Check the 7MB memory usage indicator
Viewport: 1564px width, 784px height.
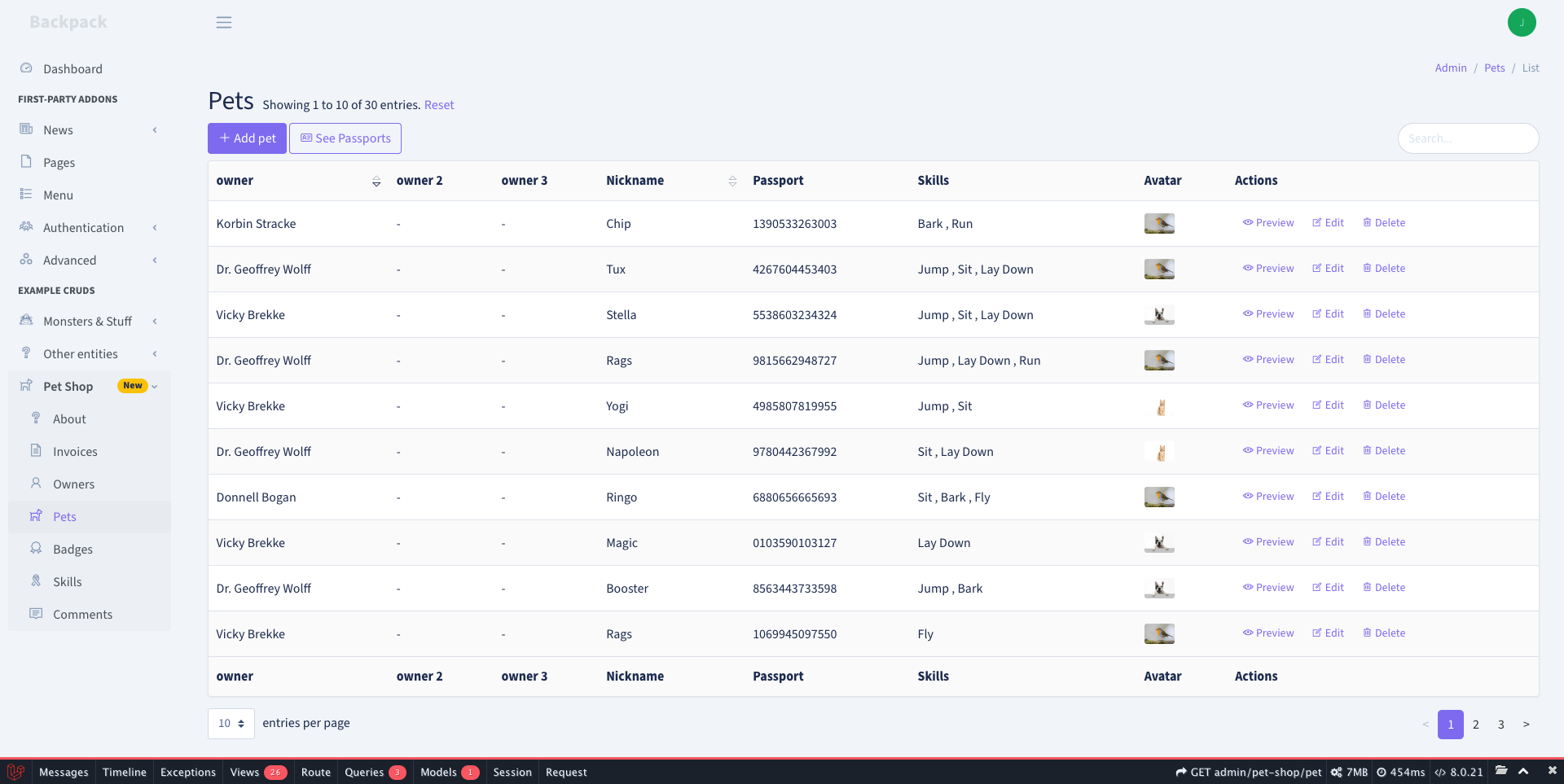[1351, 772]
